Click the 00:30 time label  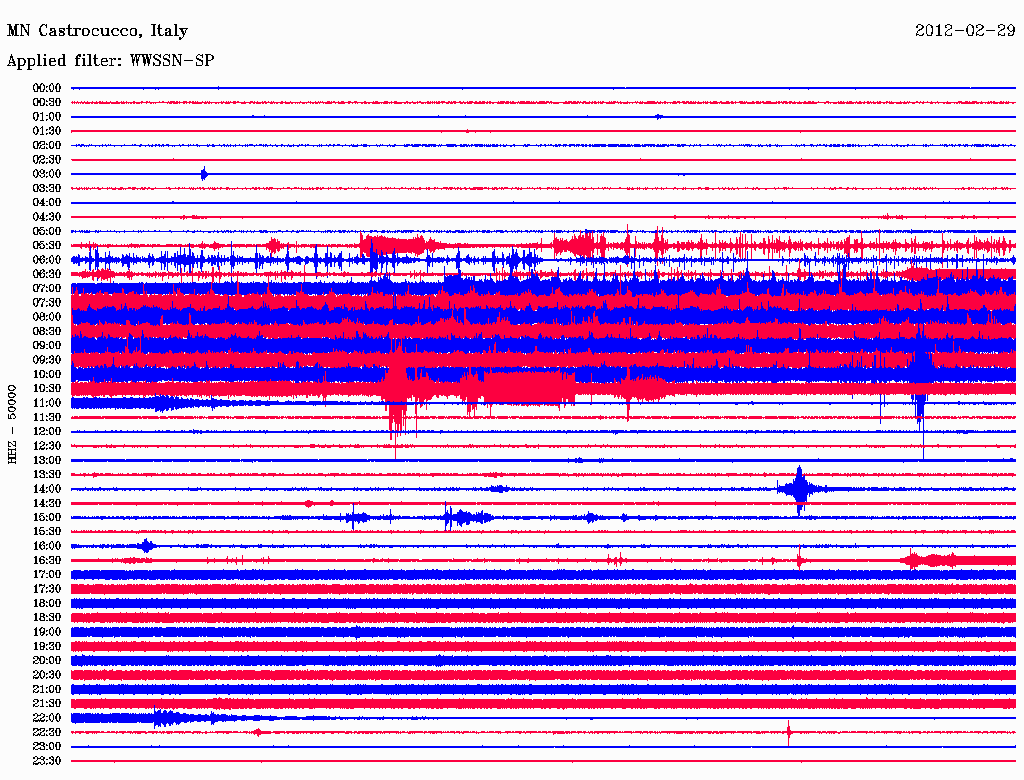47,102
